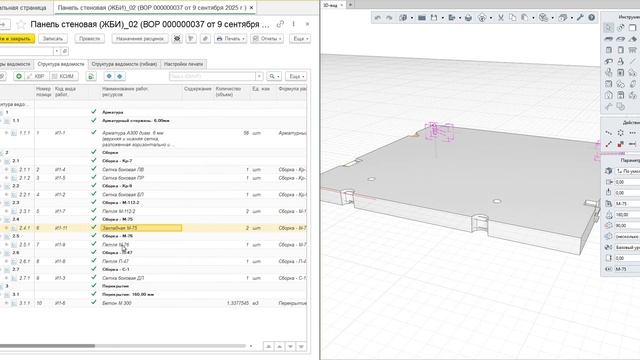The image size is (640, 360).
Task: Click the structure tree icon next to the paperclip
Action: pos(191,39)
